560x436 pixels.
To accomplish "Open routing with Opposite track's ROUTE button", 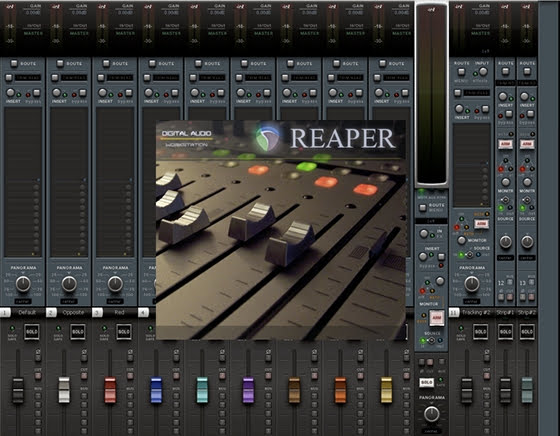I will click(x=60, y=63).
